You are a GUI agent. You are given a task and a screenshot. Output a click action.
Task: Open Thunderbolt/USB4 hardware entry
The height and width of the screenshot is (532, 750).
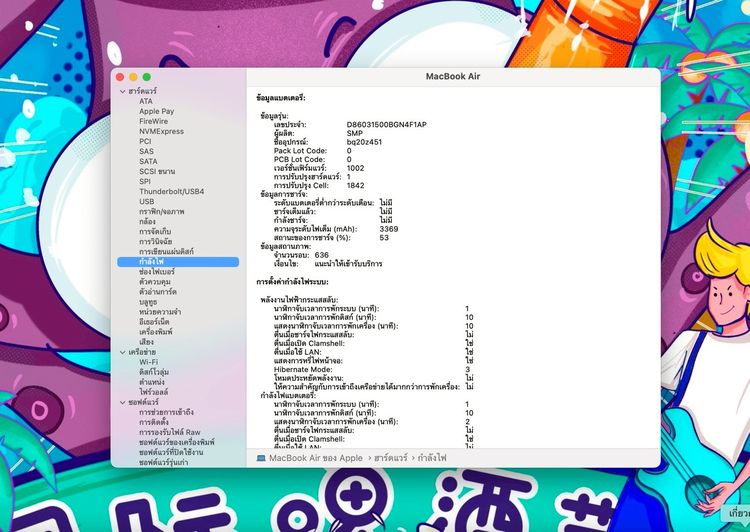[x=171, y=191]
